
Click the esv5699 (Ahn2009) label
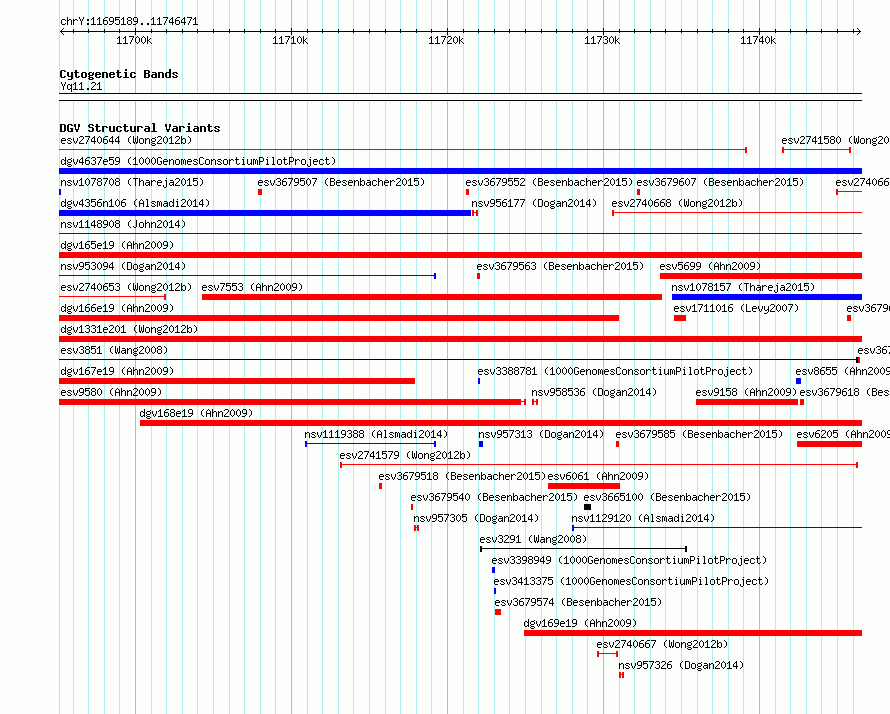point(710,266)
